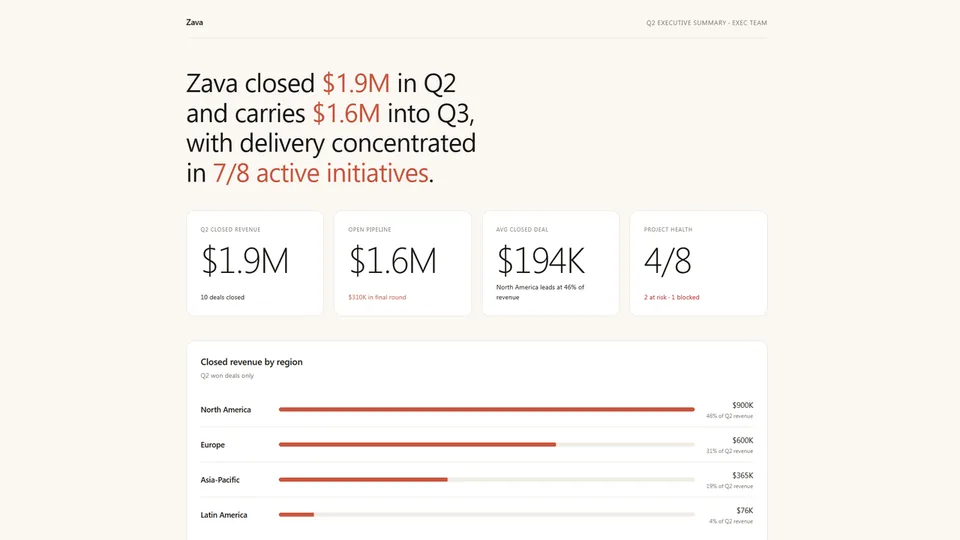Click '7/8 active initiatives' in the headline
The image size is (960, 540).
(x=320, y=173)
